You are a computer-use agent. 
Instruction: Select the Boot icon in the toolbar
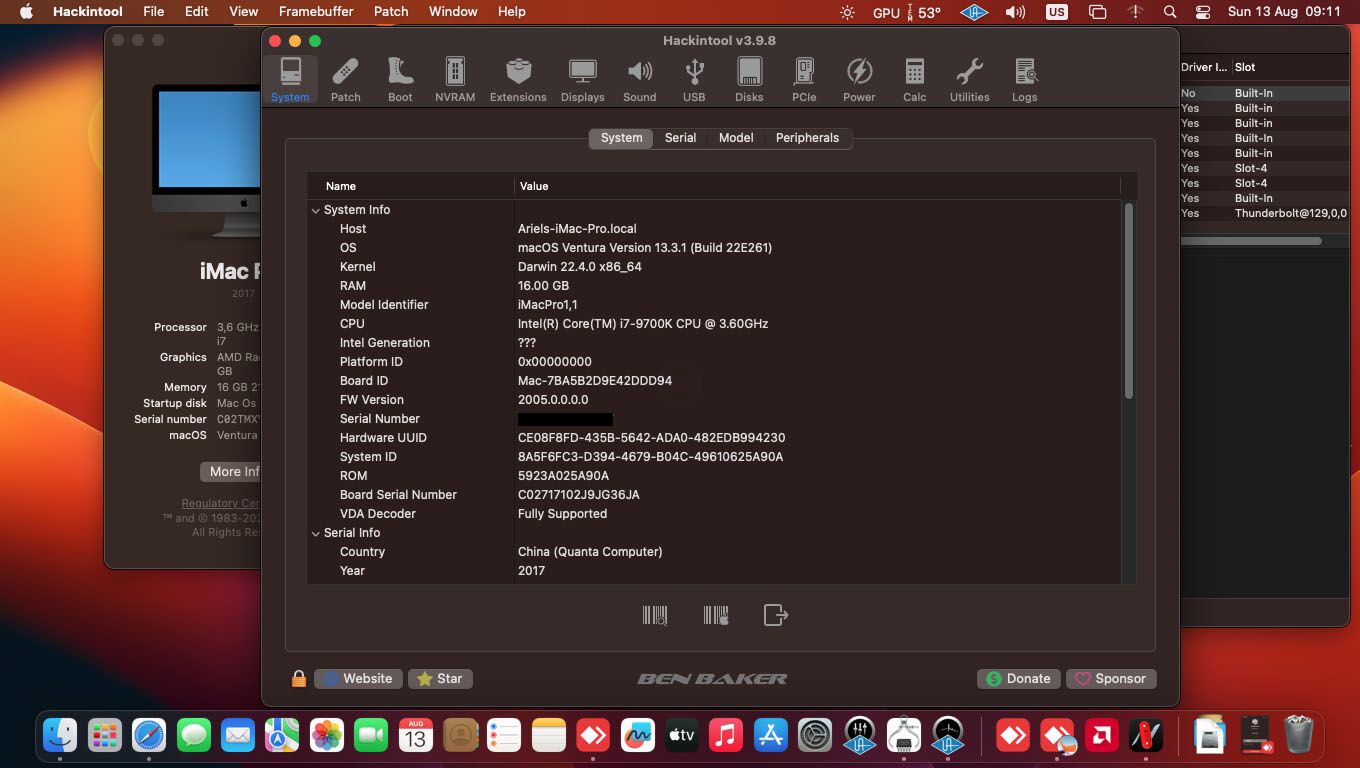pos(400,77)
